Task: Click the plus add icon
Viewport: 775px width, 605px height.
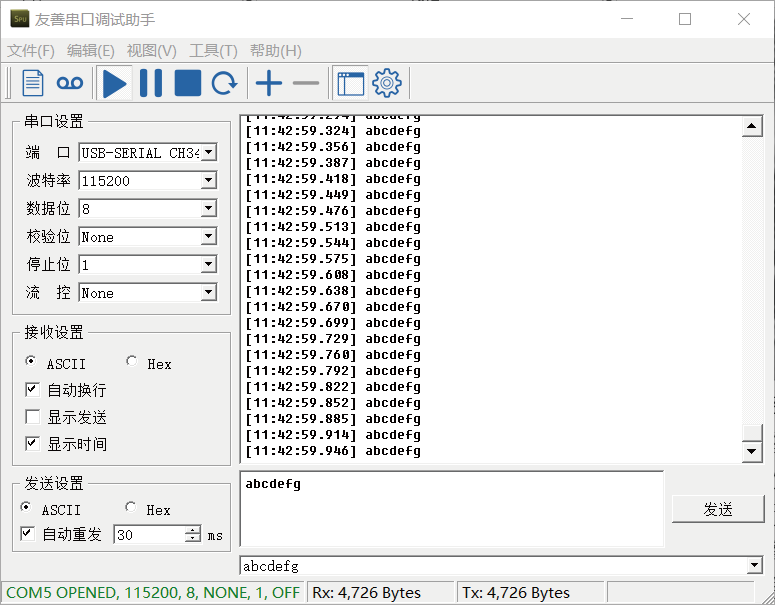Action: point(269,83)
